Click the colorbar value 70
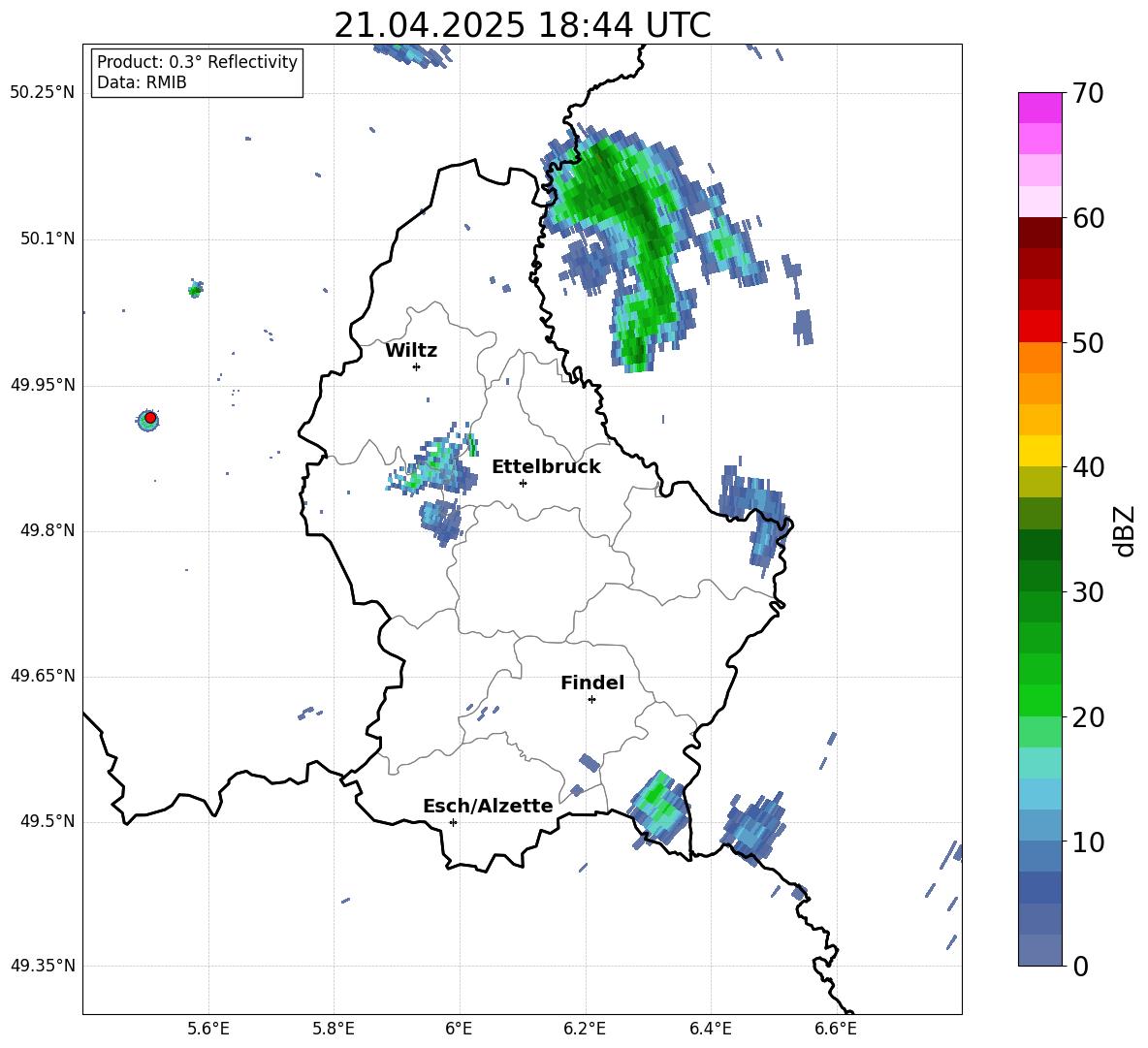The image size is (1148, 1048). click(1089, 93)
